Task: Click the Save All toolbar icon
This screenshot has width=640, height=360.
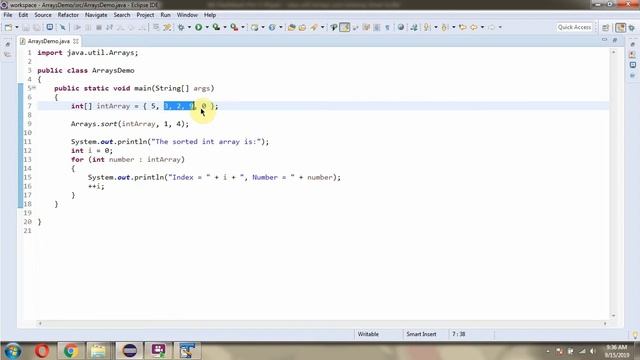Action: click(x=36, y=27)
